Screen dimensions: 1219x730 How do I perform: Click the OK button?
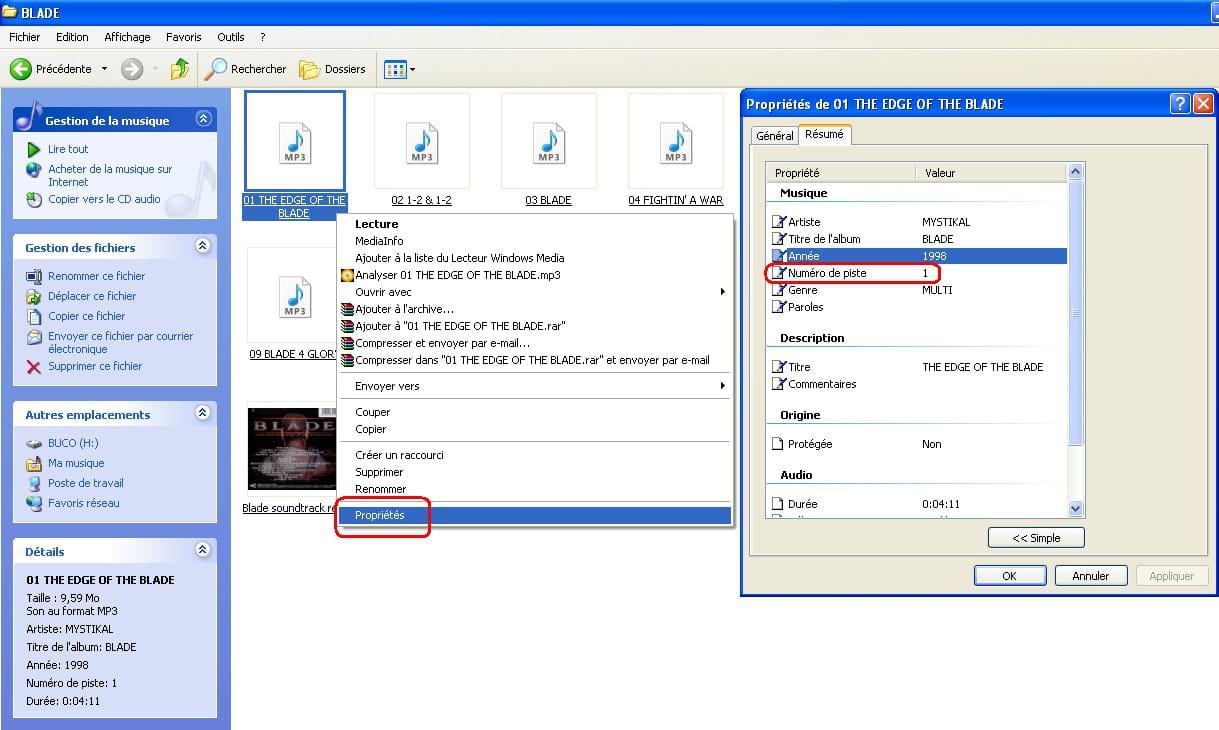tap(1010, 576)
